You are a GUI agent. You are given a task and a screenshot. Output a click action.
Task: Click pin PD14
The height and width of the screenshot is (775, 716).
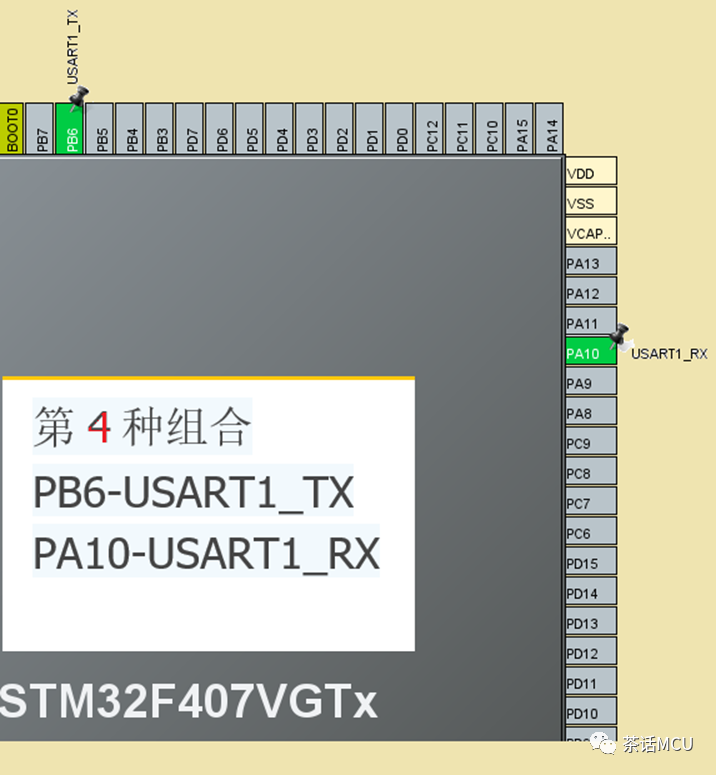pos(591,591)
